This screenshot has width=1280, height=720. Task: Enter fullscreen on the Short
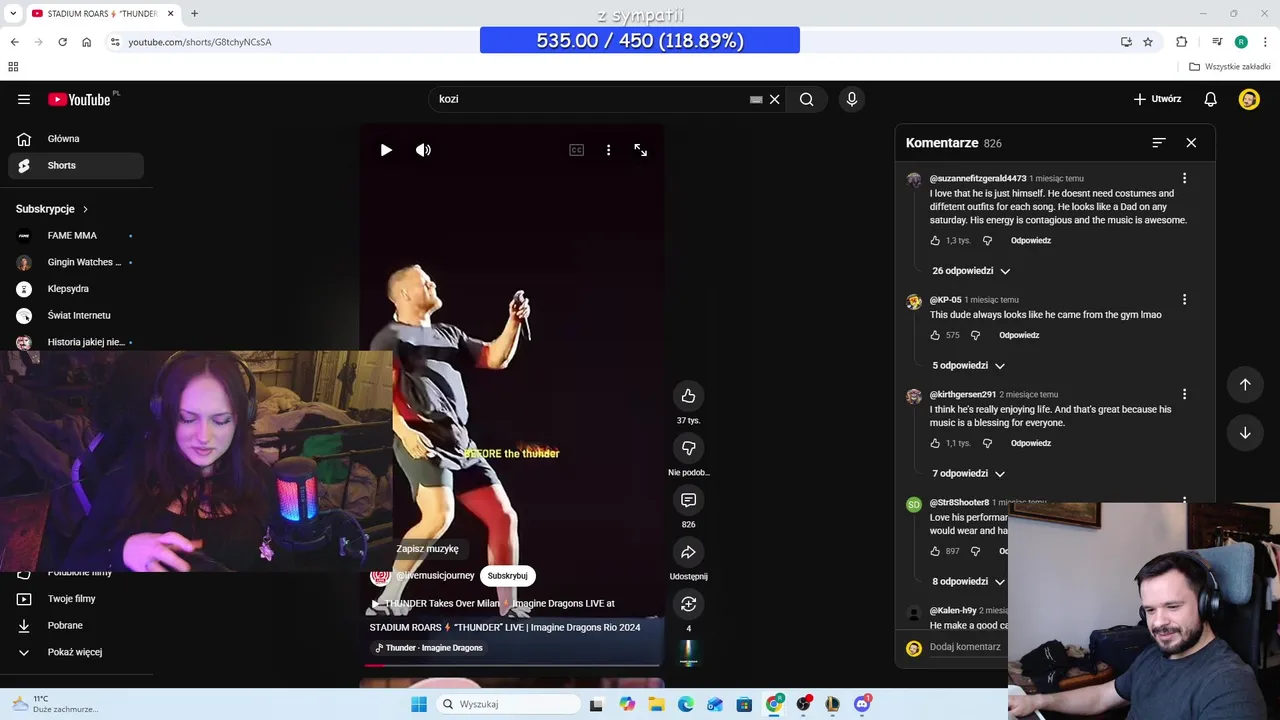[x=641, y=150]
